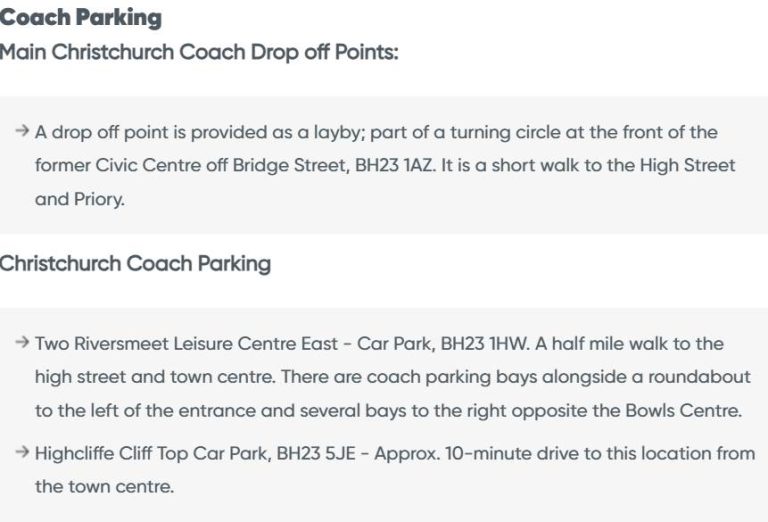768x522 pixels.
Task: Click the words 'and Priory.'
Action: point(80,200)
